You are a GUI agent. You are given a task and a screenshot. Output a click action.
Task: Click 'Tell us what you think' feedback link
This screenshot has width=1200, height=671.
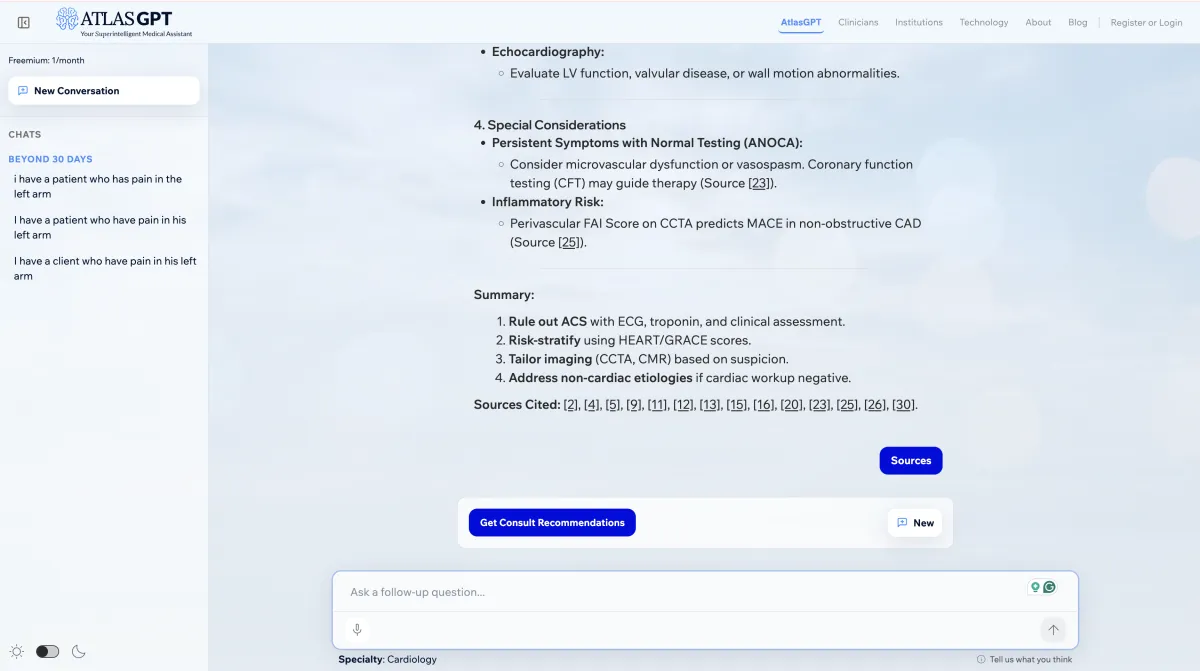click(1025, 659)
